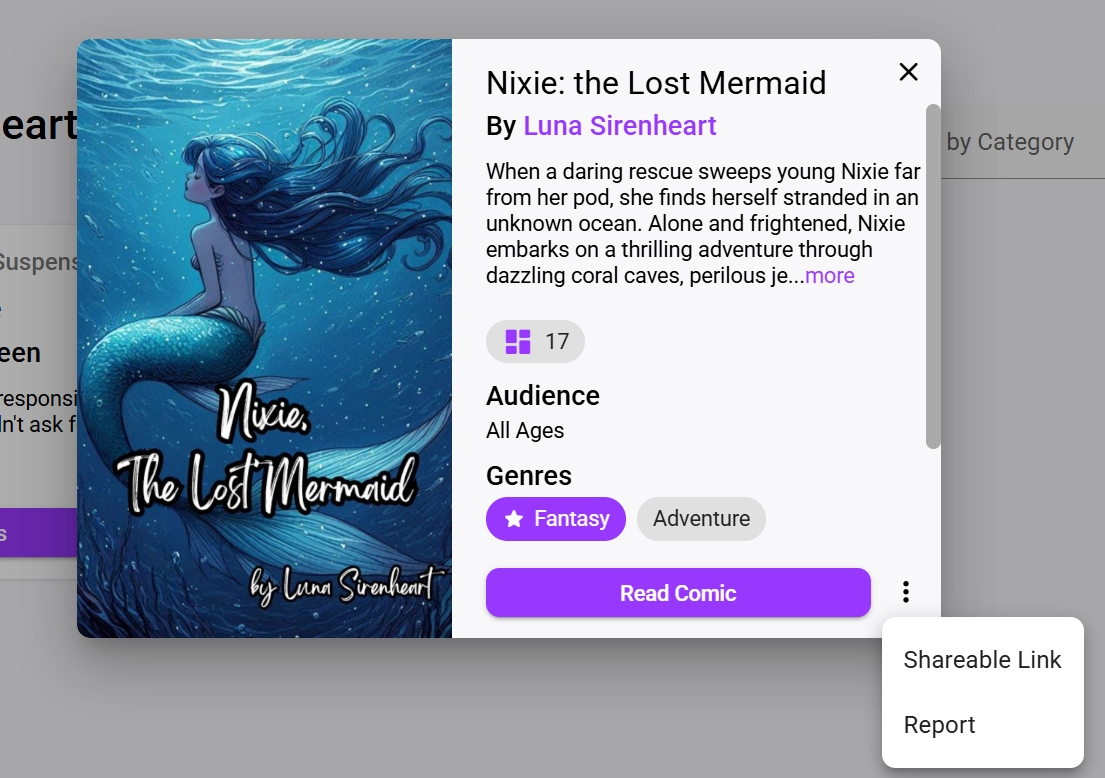
Task: Click the dialog's vertical scrollbar
Action: pyautogui.click(x=933, y=276)
